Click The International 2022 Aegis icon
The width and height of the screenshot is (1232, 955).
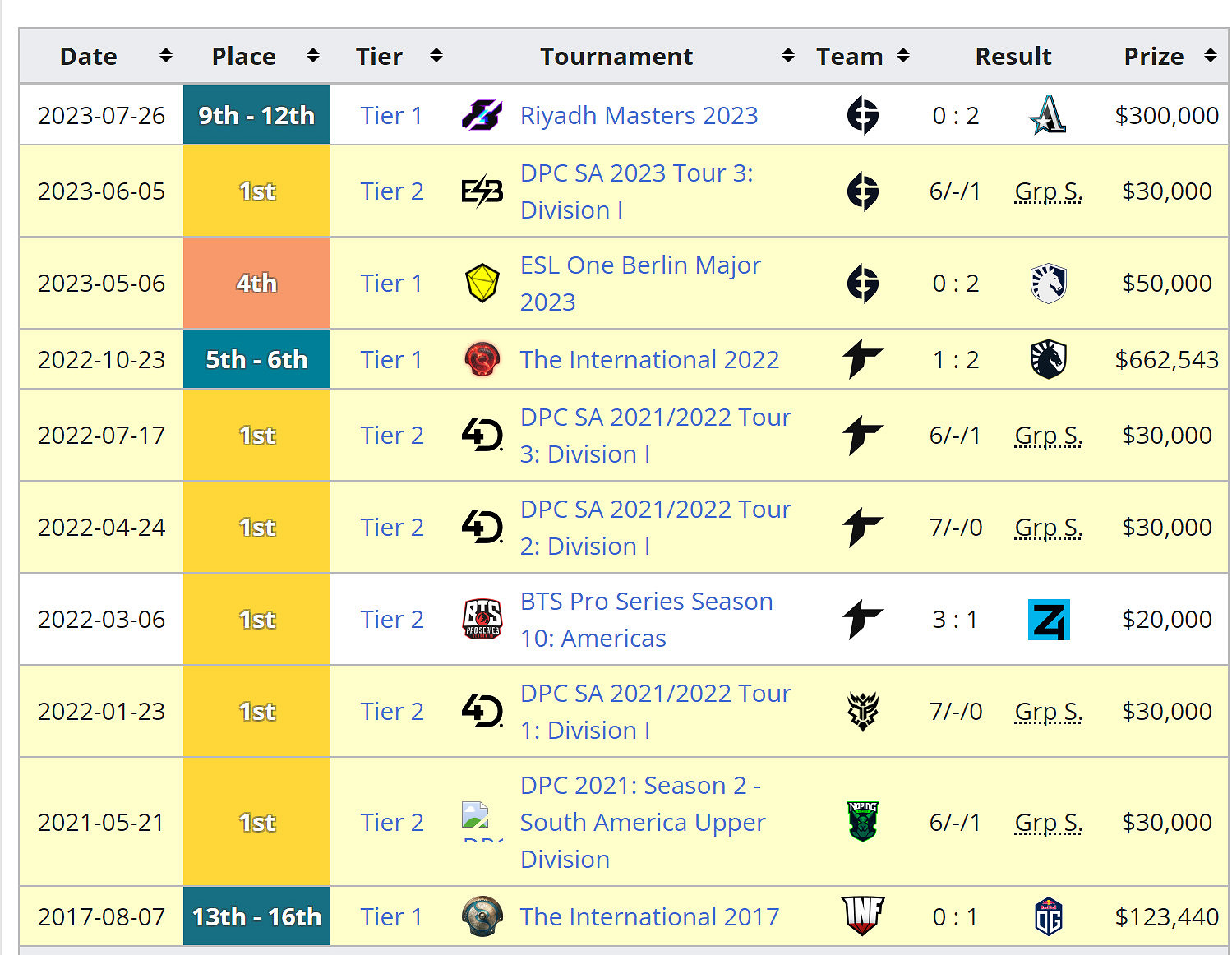[482, 359]
